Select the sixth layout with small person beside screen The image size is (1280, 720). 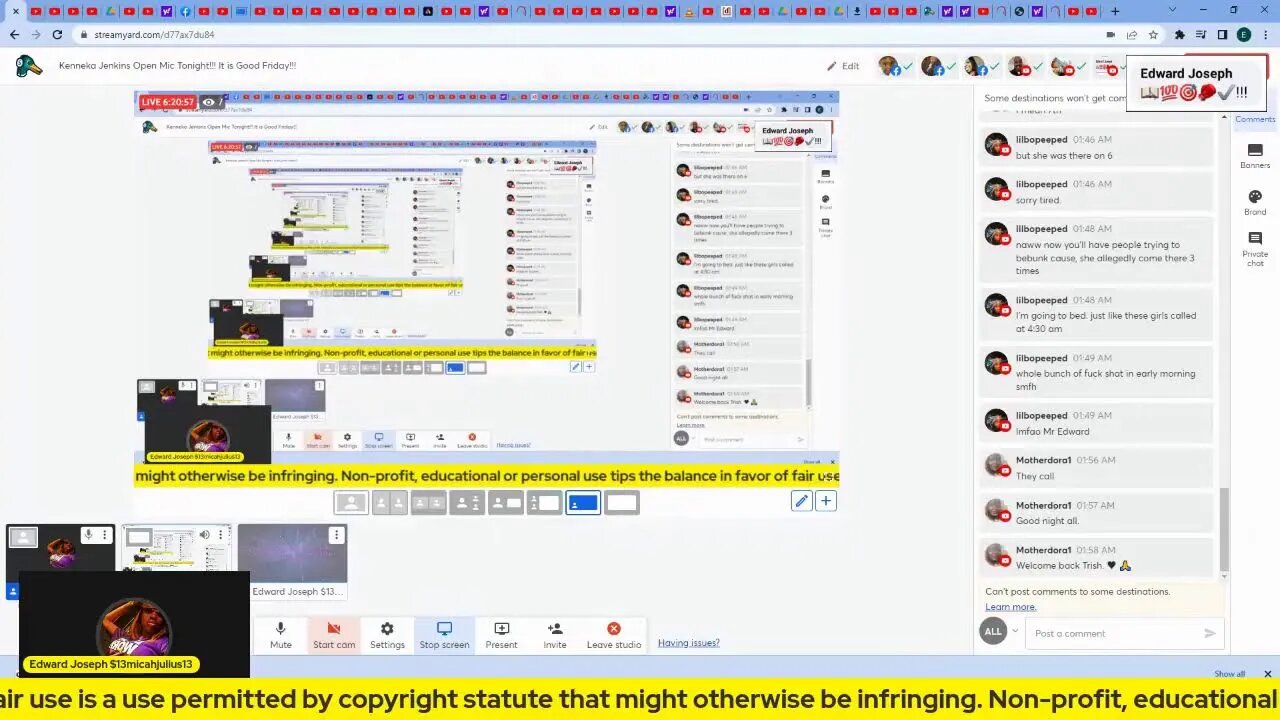pyautogui.click(x=544, y=503)
